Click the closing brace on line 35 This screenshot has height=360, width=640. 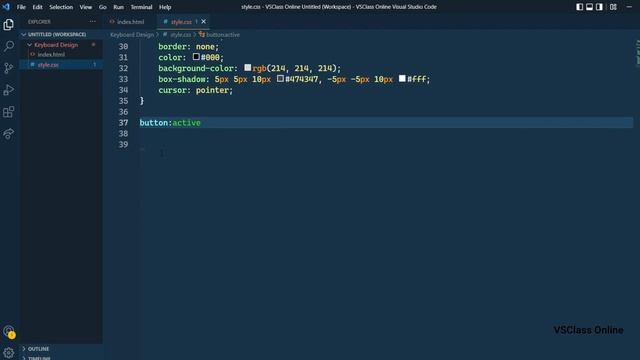point(142,100)
